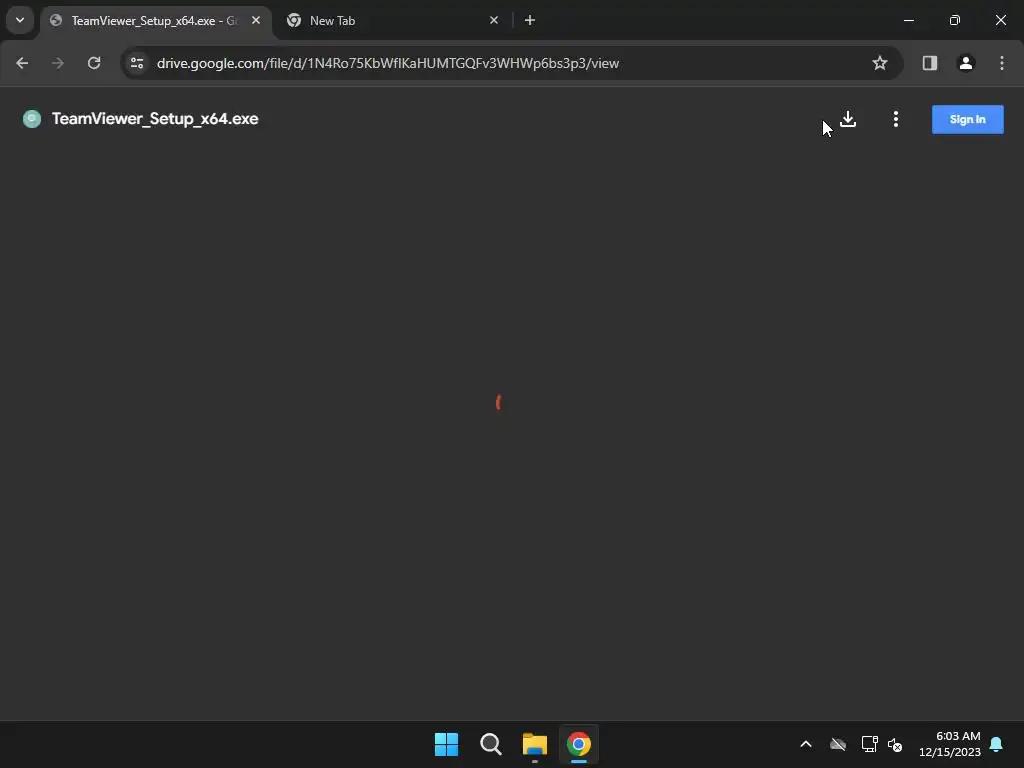Select the TeamViewer_Setup_x64.exe title text
The width and height of the screenshot is (1024, 768).
click(x=155, y=119)
